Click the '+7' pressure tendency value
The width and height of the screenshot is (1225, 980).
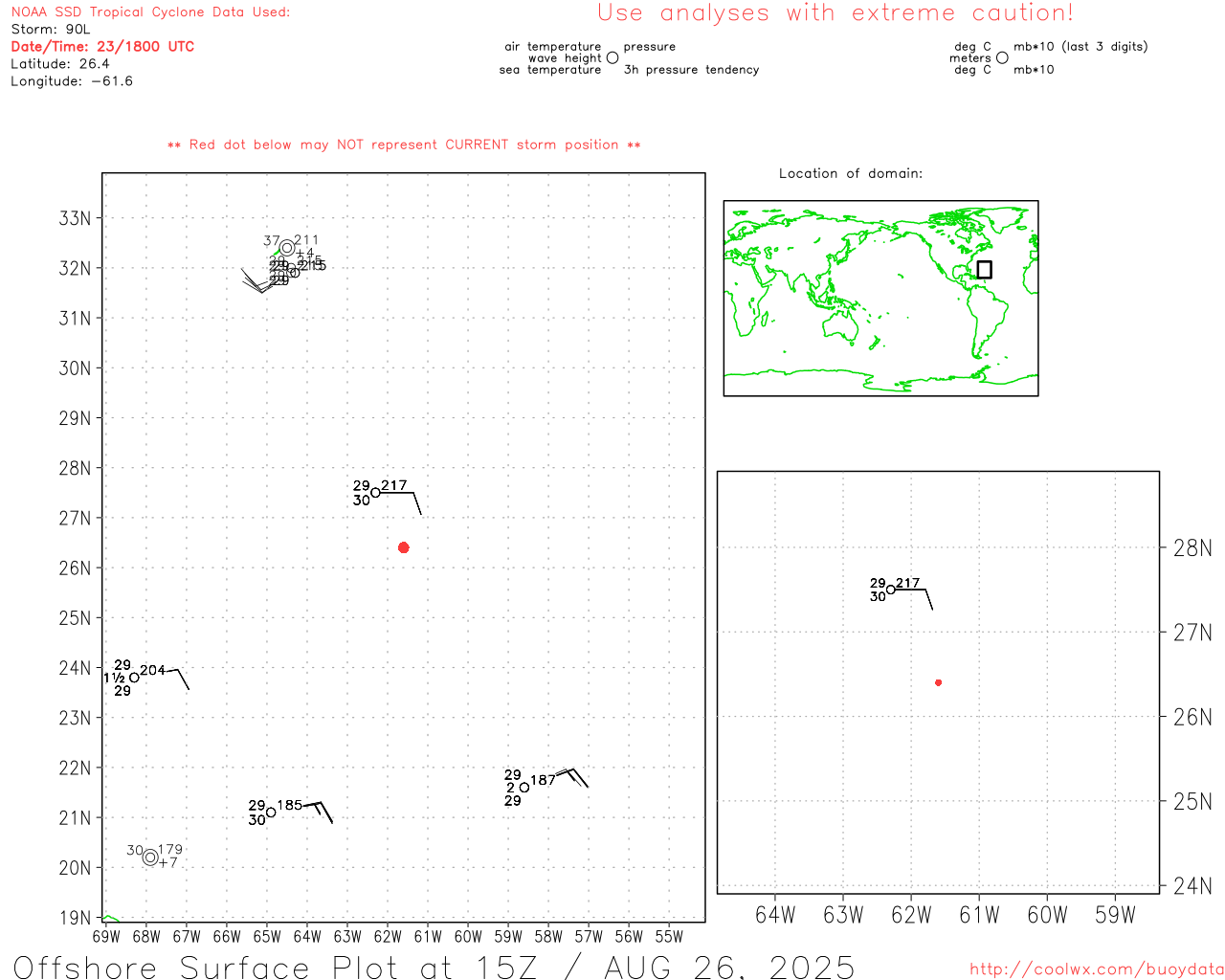click(x=168, y=863)
